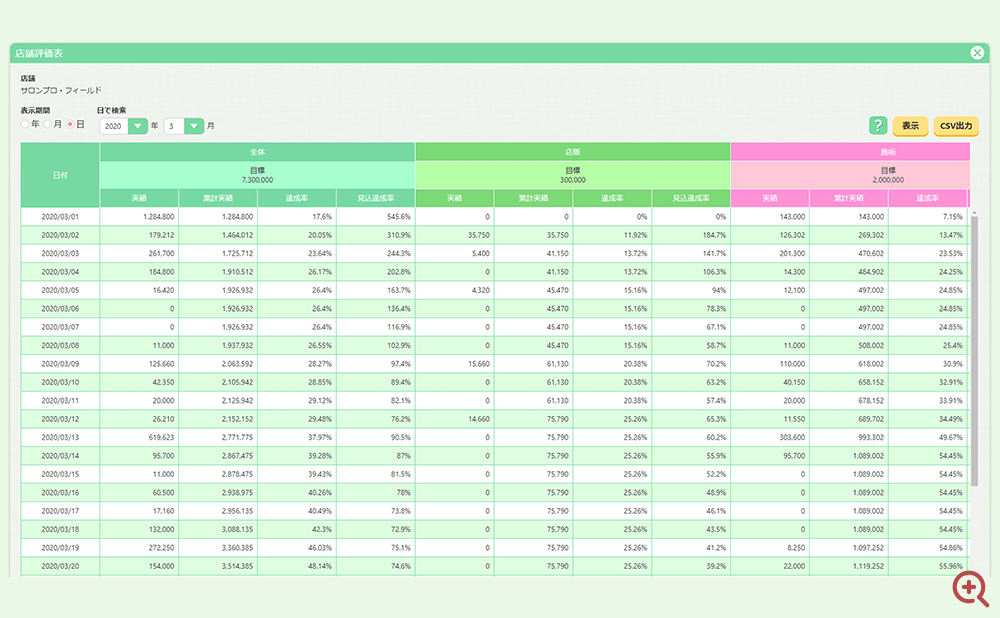Click the 店販 column group header

(573, 152)
